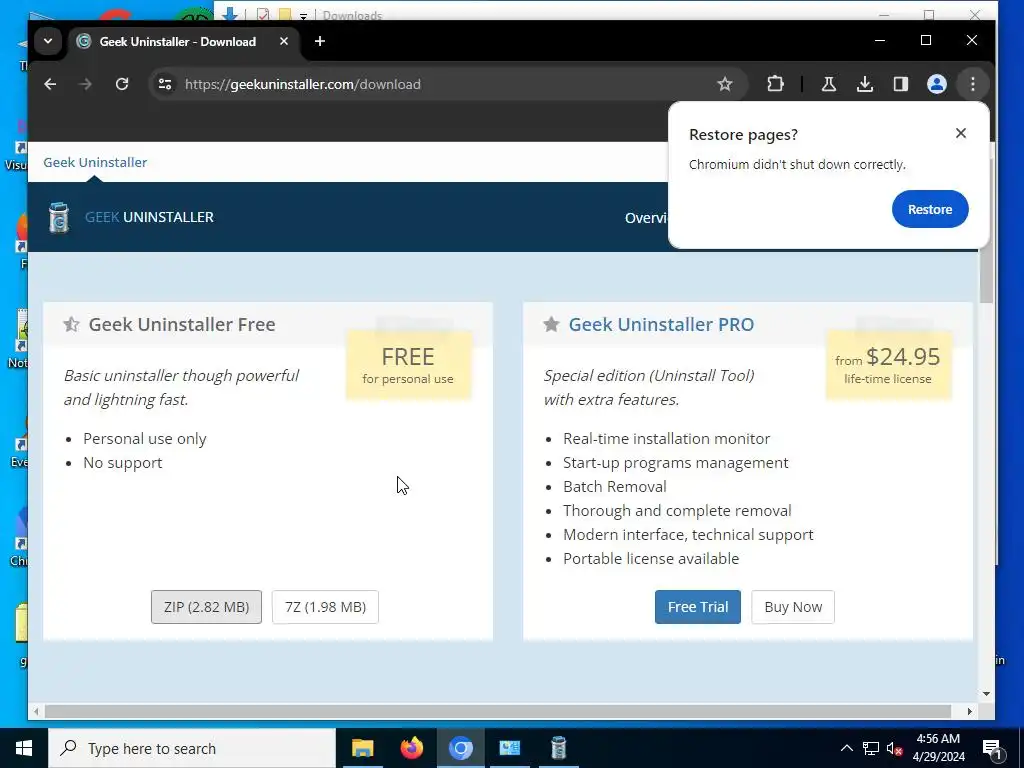Click the FREE for personal use badge
The height and width of the screenshot is (768, 1024).
408,366
